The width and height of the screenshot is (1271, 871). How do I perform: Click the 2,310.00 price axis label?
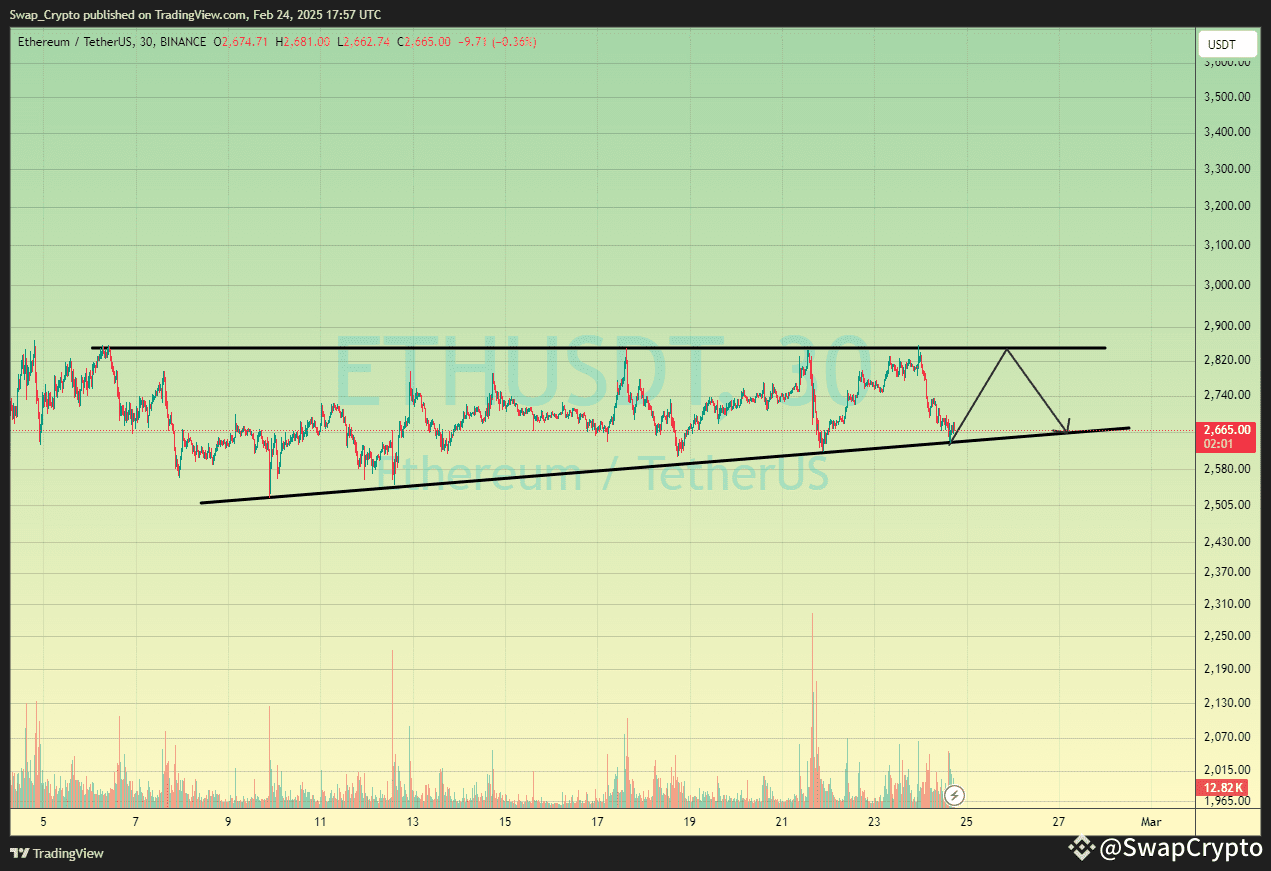tap(1228, 604)
